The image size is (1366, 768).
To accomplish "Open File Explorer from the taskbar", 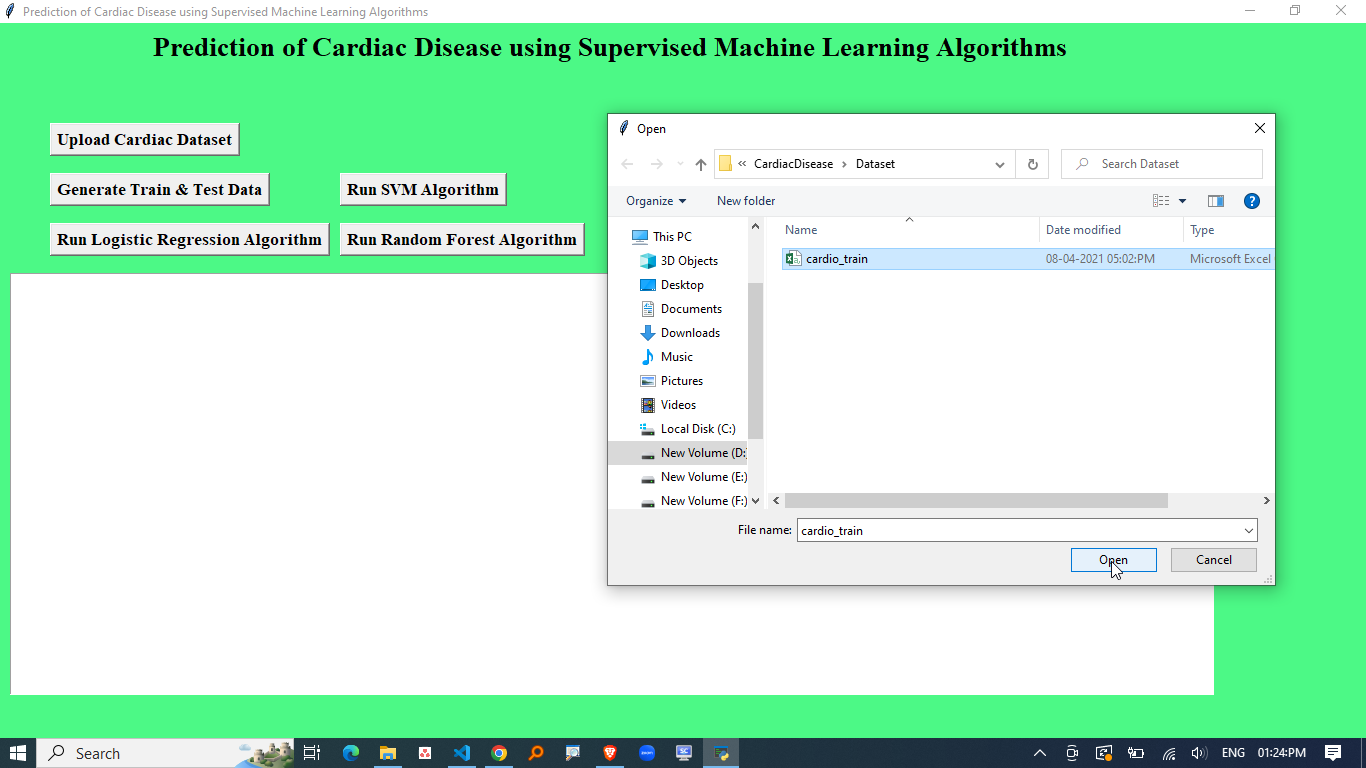I will (x=387, y=753).
